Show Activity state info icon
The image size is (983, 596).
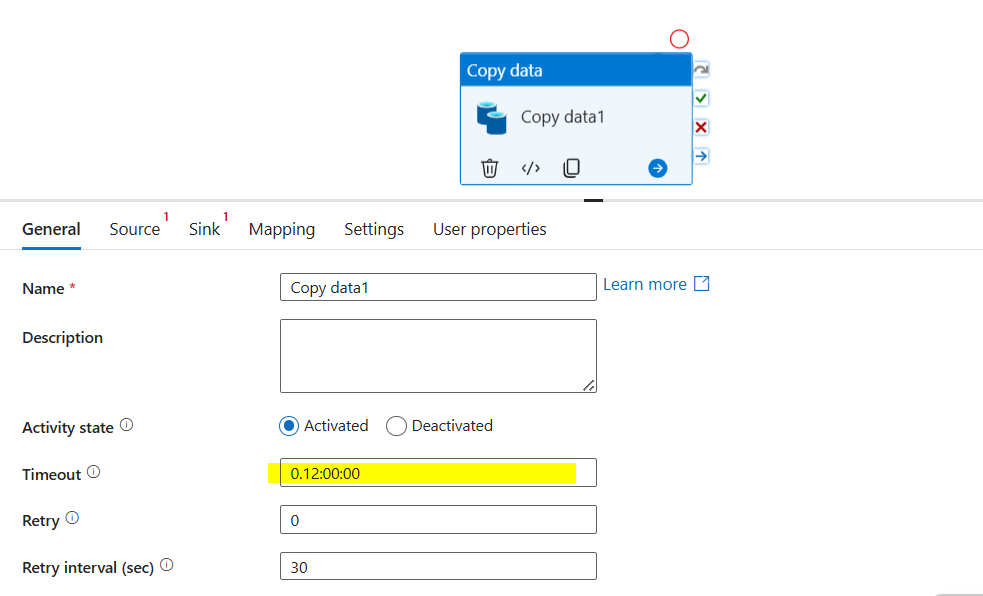127,425
